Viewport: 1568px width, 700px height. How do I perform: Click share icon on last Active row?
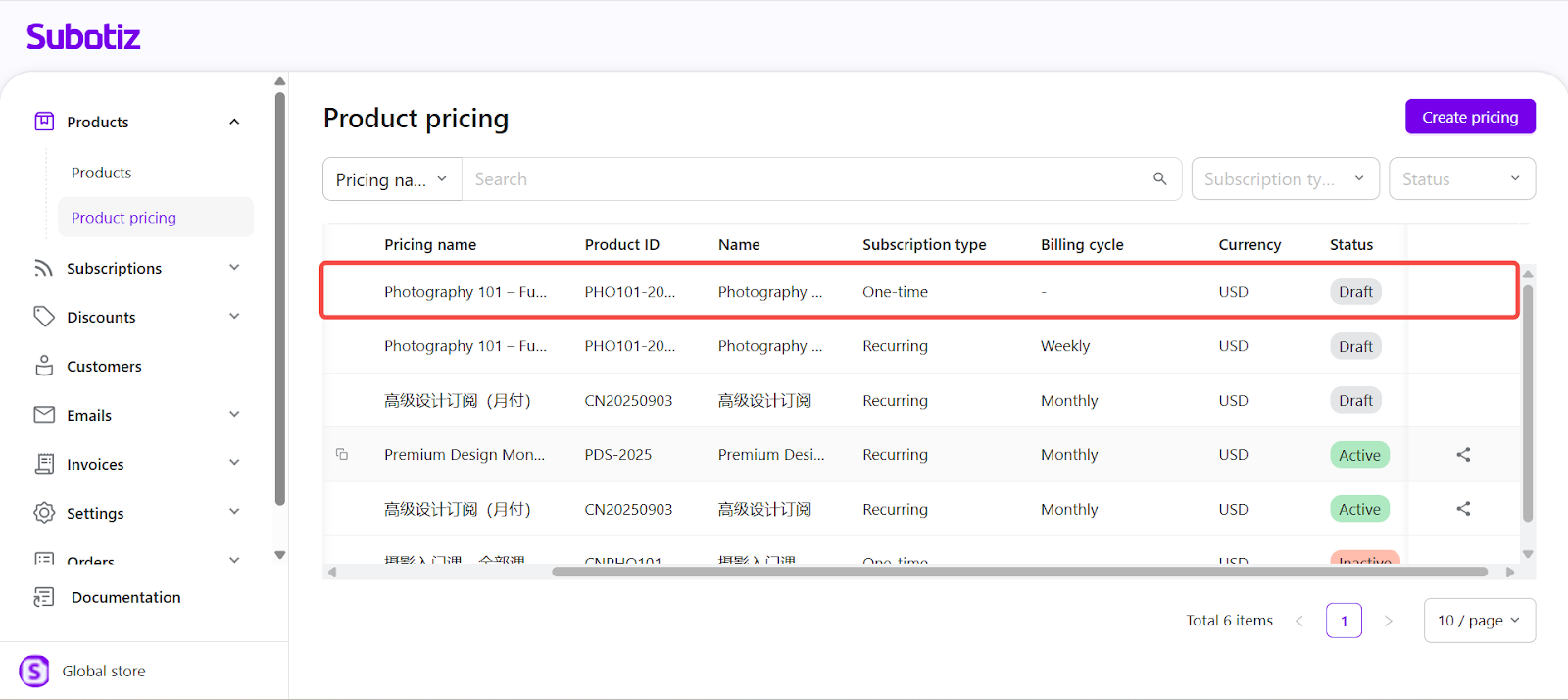pyautogui.click(x=1463, y=509)
